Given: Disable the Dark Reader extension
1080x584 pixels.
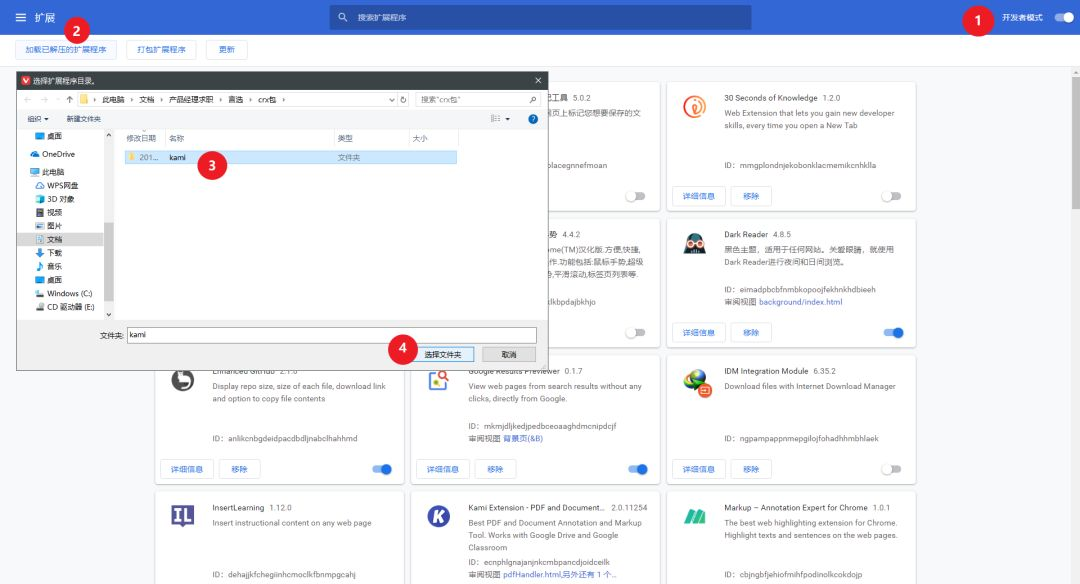Looking at the screenshot, I should tap(893, 333).
